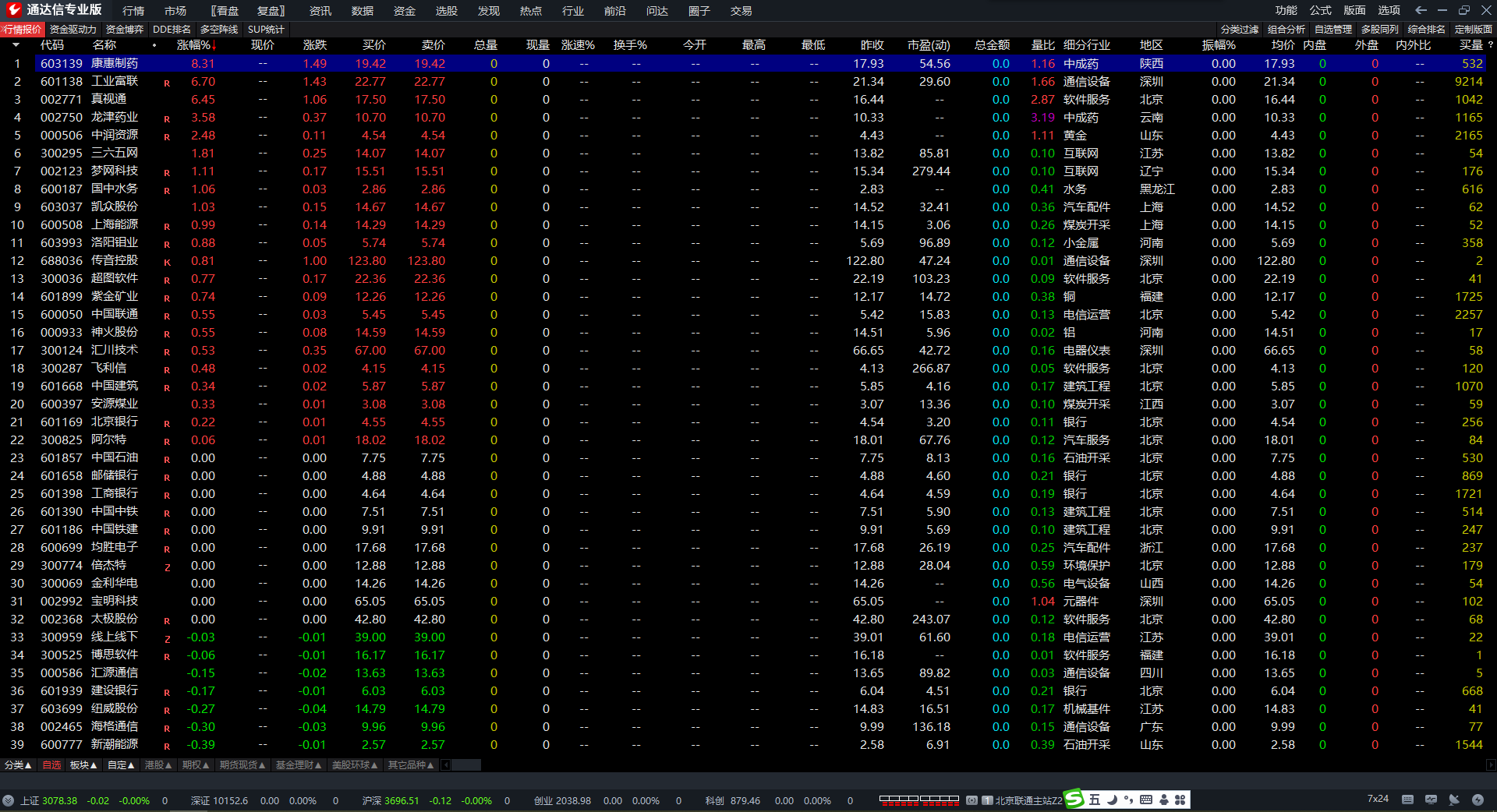
Task: Click the 多股同列 button
Action: [x=1380, y=30]
